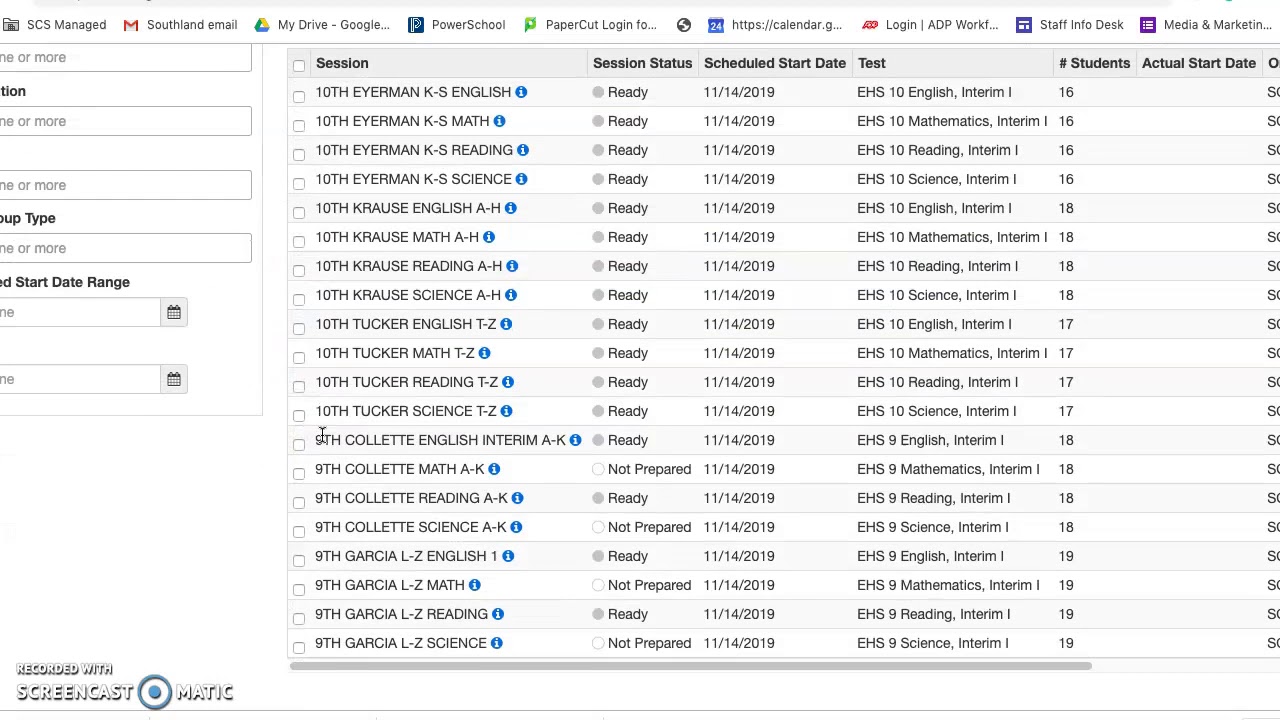Open PaperCut Login bookmark
Viewport: 1280px width, 720px height.
tap(589, 24)
